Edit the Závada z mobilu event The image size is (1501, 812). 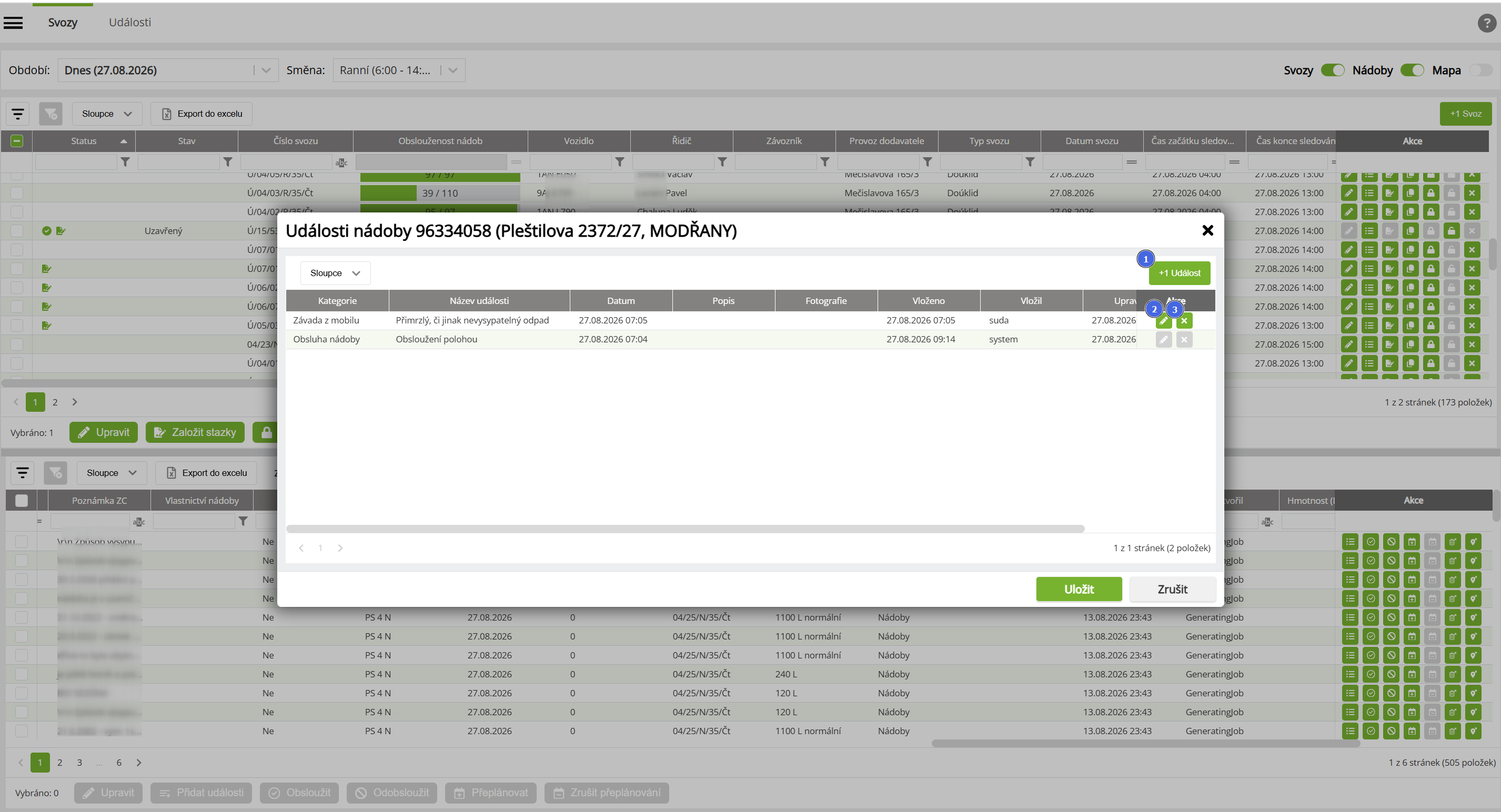[x=1164, y=321]
